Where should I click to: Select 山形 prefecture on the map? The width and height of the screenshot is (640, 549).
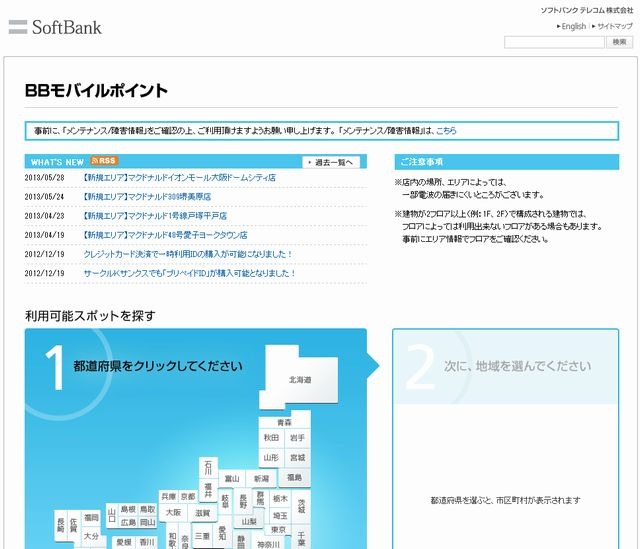click(x=271, y=458)
